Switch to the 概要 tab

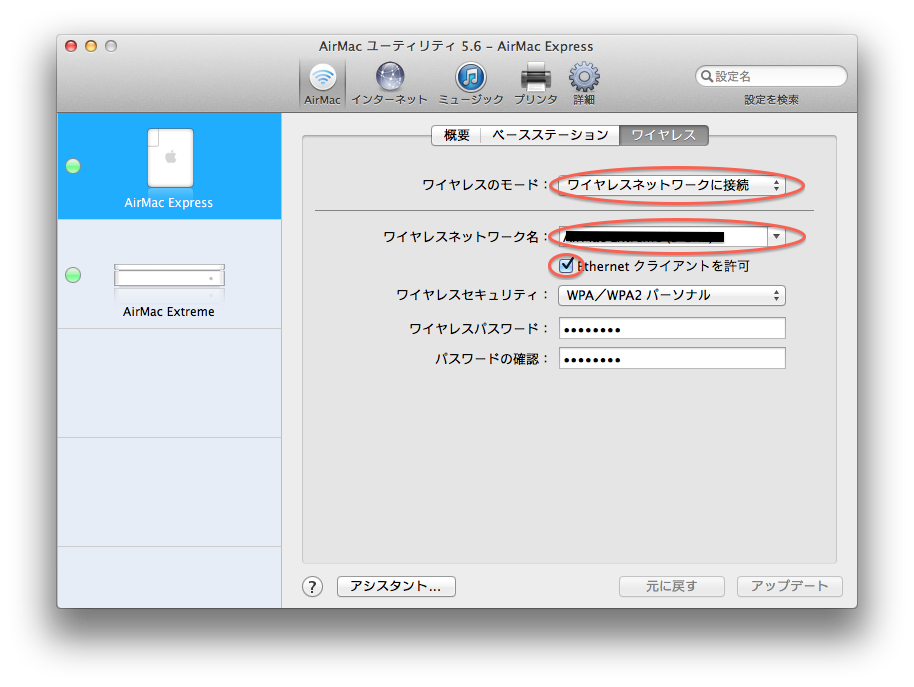point(456,135)
